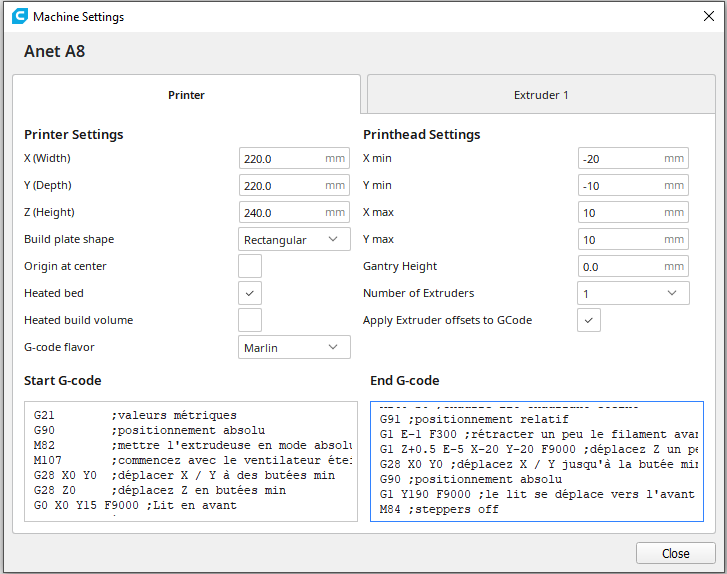This screenshot has height=574, width=727.
Task: Click the X min input field
Action: (x=633, y=159)
